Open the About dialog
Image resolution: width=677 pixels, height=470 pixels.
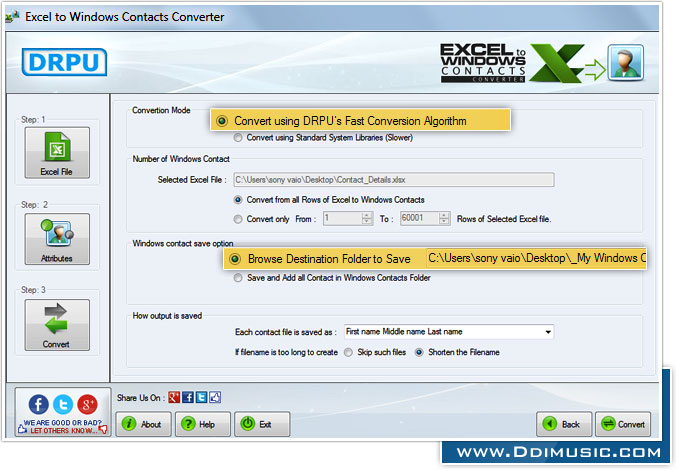coord(143,424)
